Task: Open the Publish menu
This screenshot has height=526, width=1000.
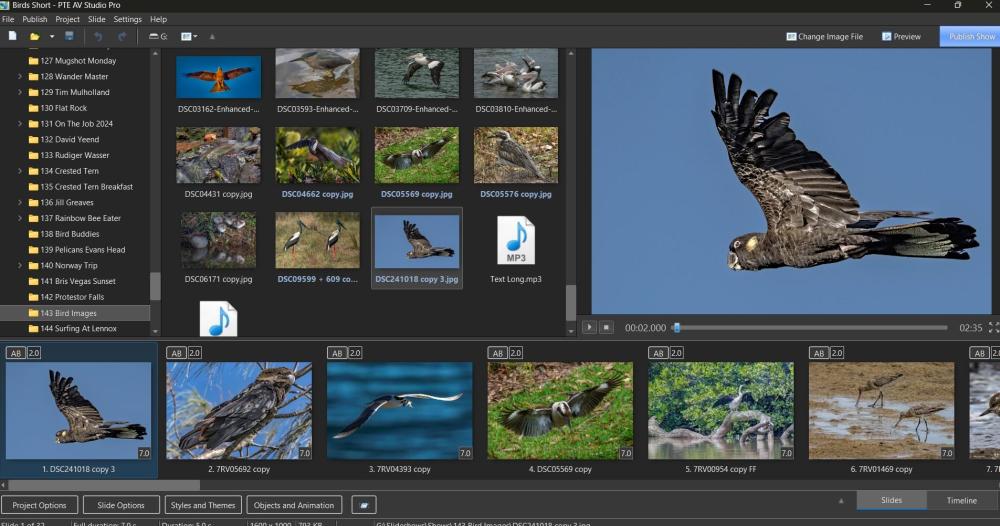Action: pyautogui.click(x=35, y=19)
